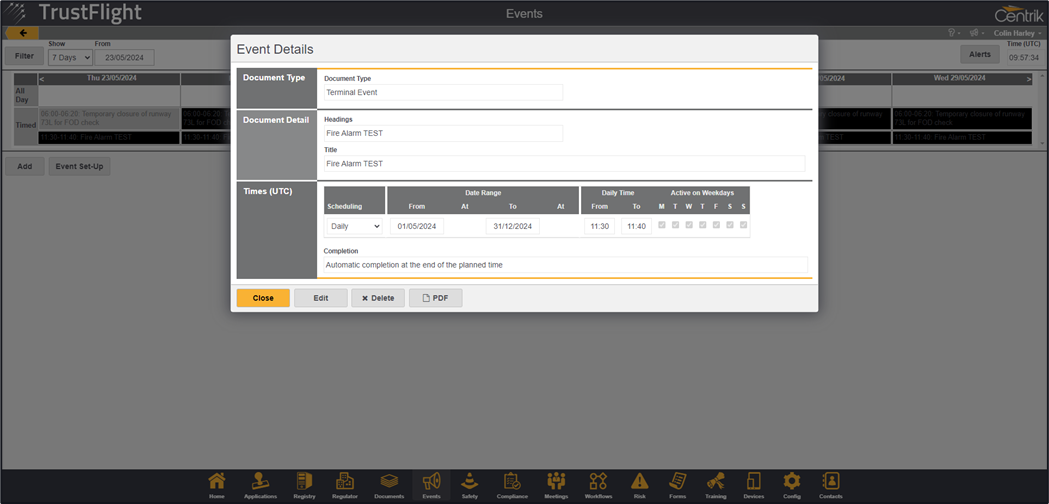Export the event as PDF

coord(435,298)
